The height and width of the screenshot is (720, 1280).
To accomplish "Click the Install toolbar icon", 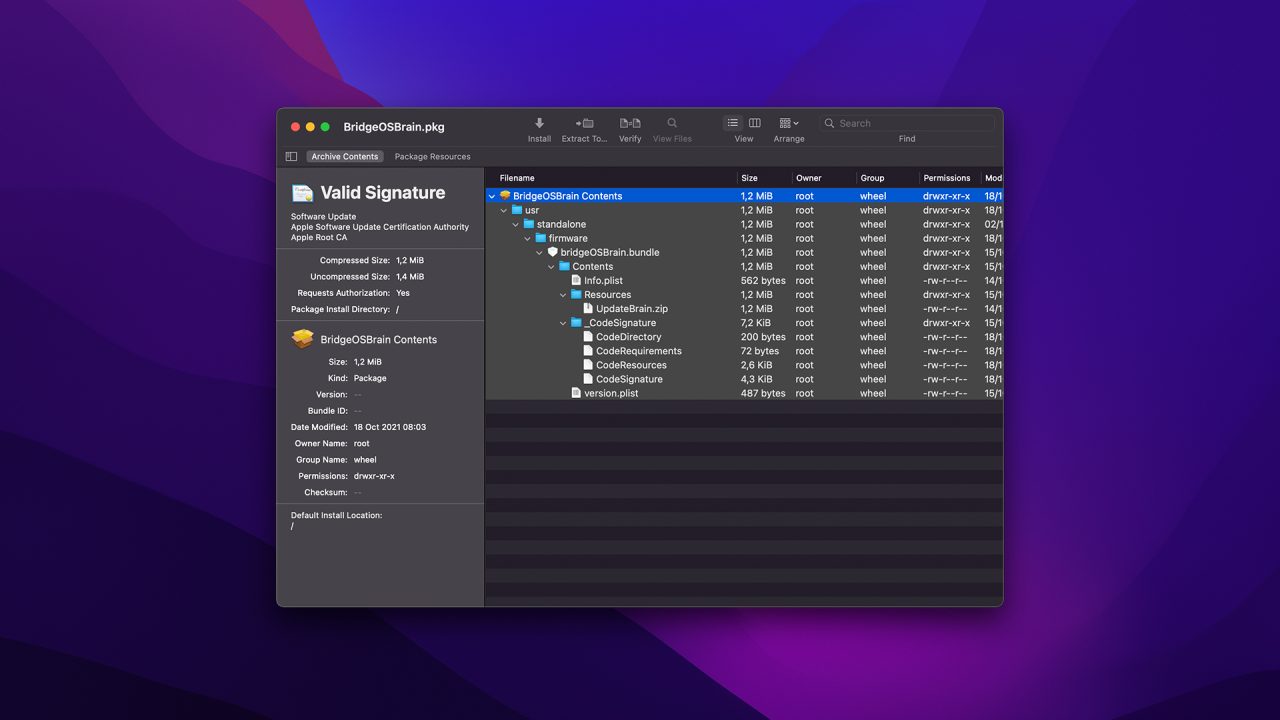I will [x=539, y=123].
